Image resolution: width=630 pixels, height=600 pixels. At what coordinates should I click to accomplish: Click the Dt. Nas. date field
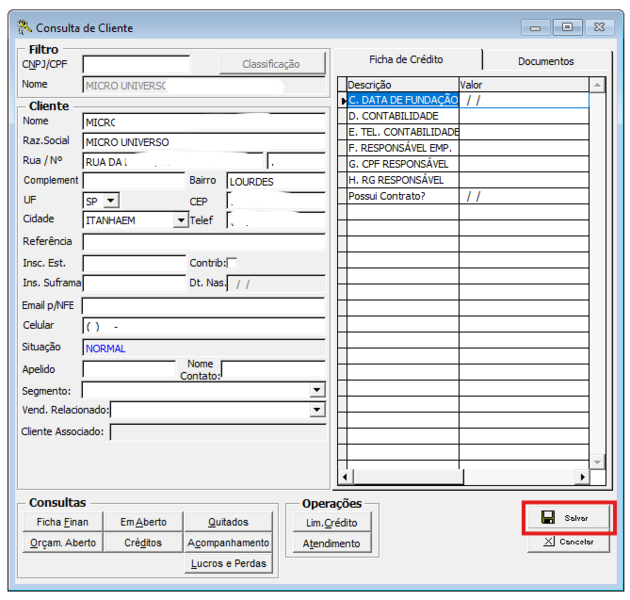point(276,284)
